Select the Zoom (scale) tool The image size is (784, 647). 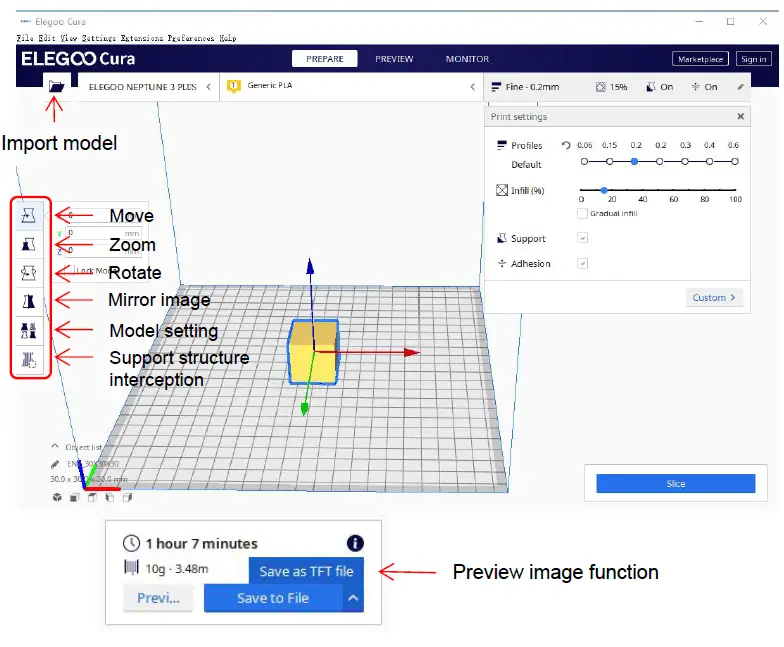point(28,244)
